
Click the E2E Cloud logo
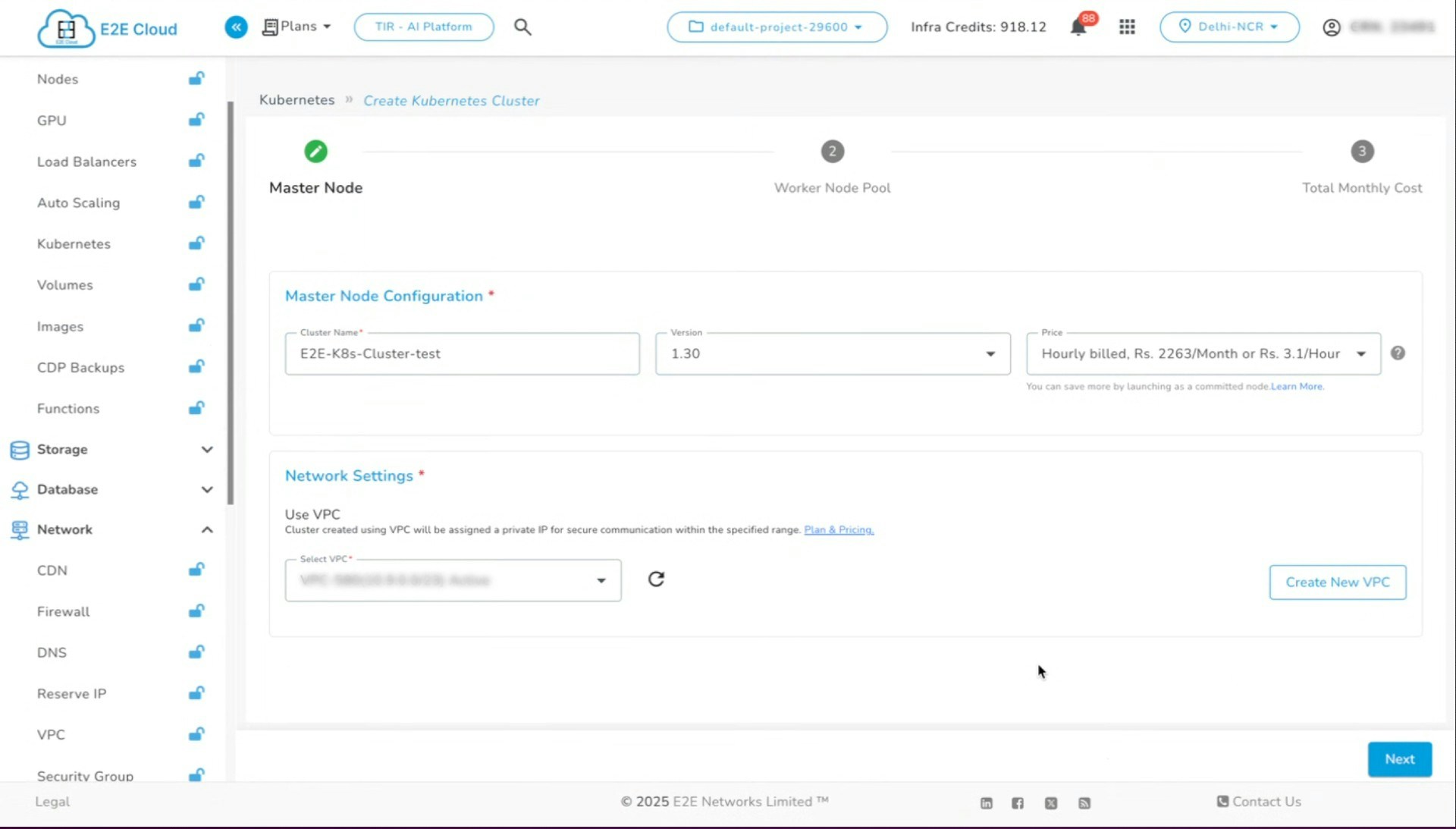[x=107, y=29]
